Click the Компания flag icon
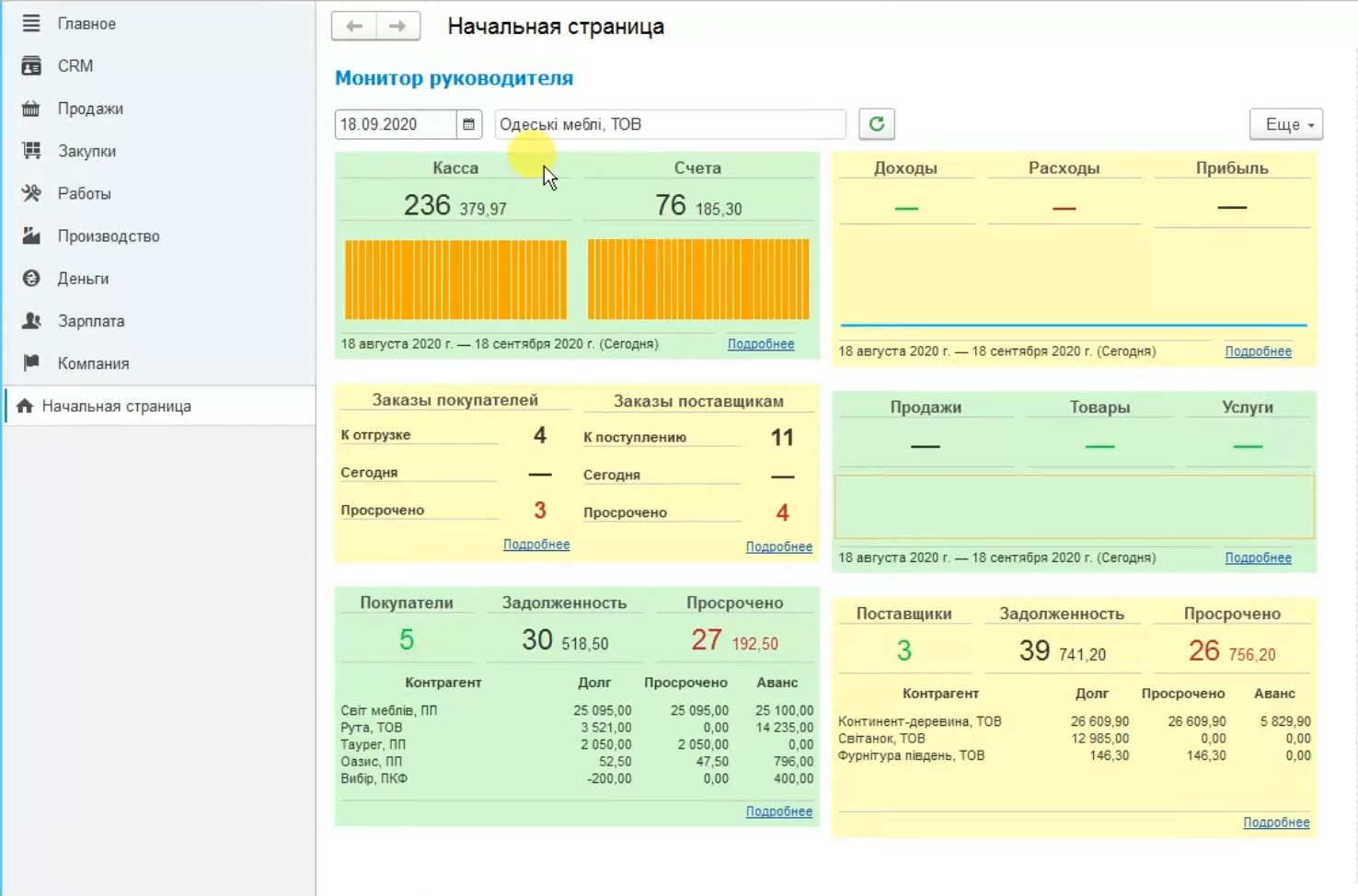Viewport: 1358px width, 896px height. coord(31,362)
